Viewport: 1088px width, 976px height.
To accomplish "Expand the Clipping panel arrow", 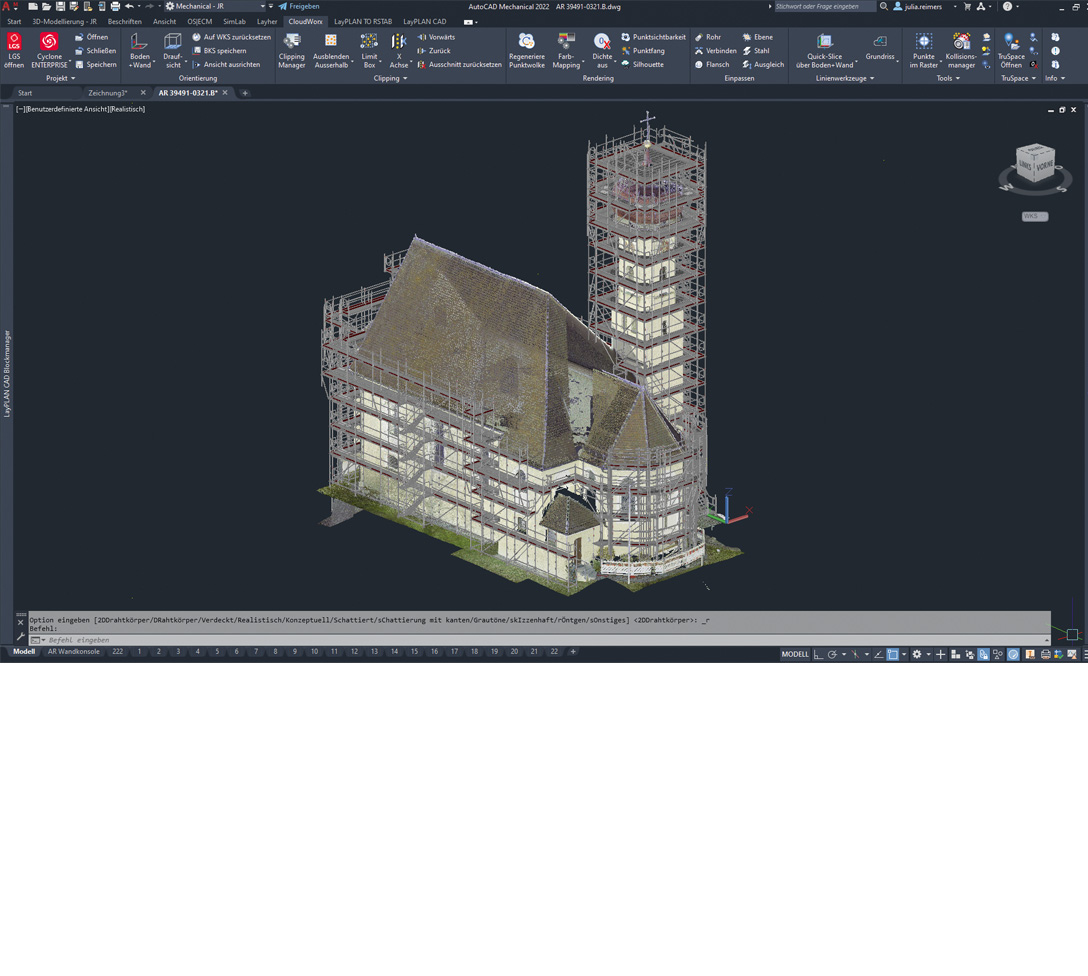I will click(x=405, y=78).
